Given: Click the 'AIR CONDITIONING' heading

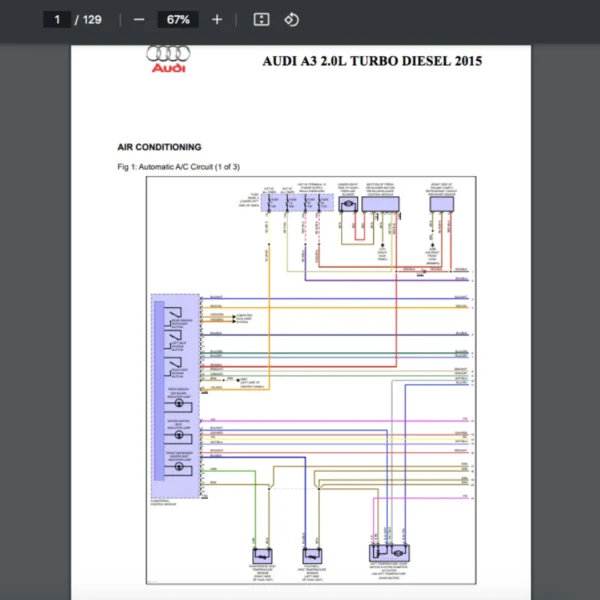Looking at the screenshot, I should pos(159,147).
